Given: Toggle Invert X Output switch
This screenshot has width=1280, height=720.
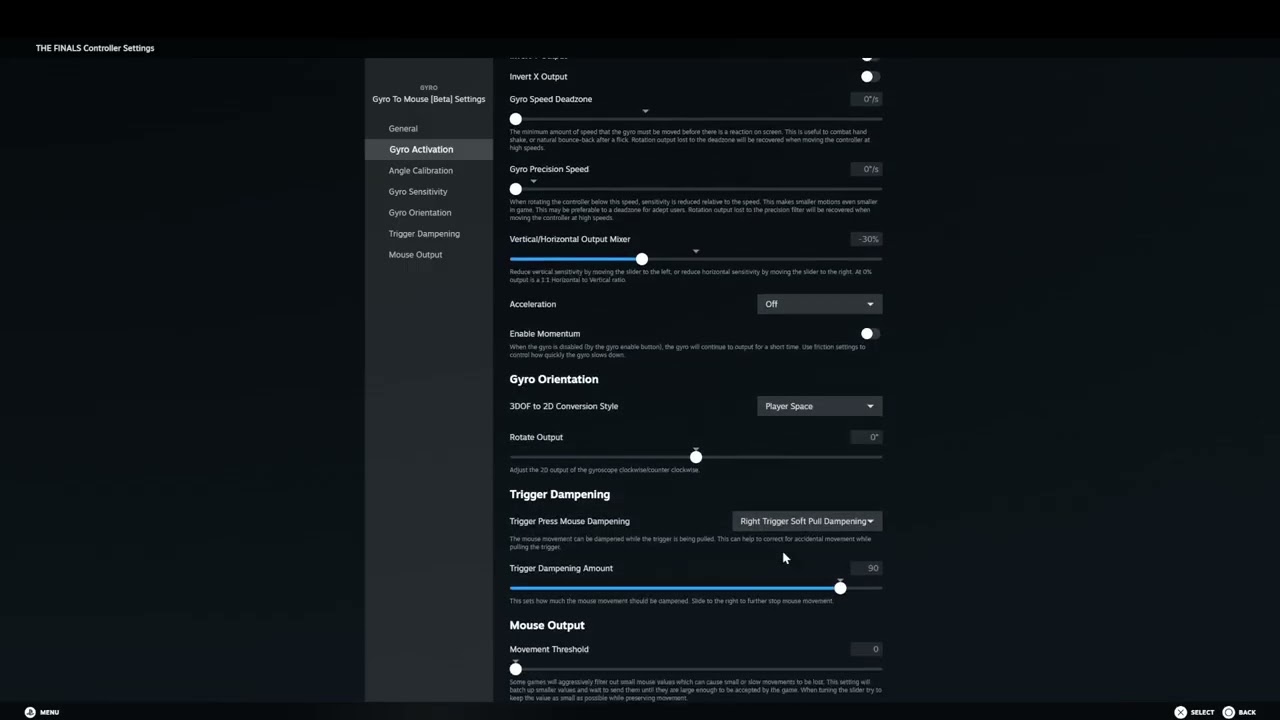Looking at the screenshot, I should (870, 76).
